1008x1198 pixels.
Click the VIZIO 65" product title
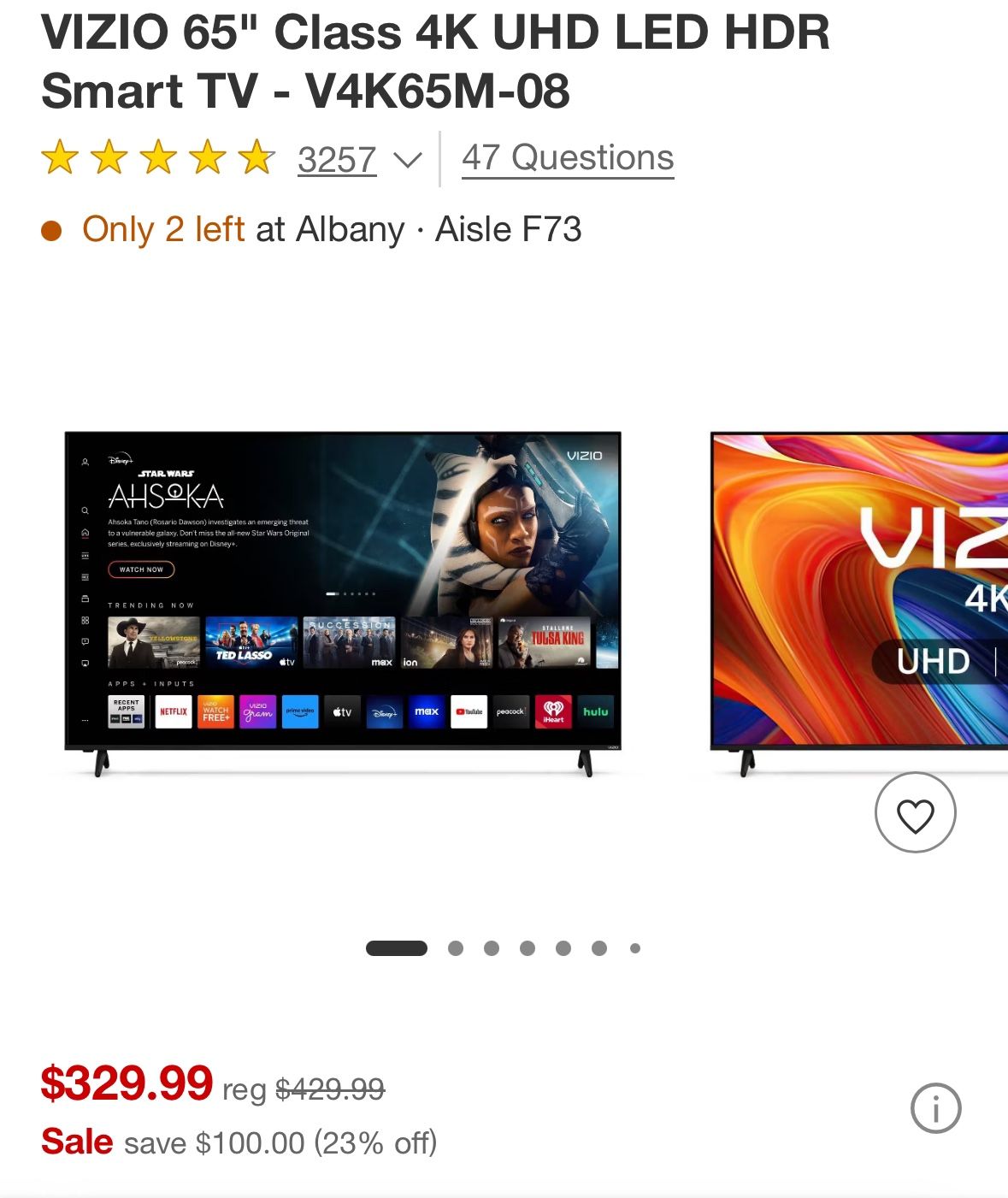435,61
